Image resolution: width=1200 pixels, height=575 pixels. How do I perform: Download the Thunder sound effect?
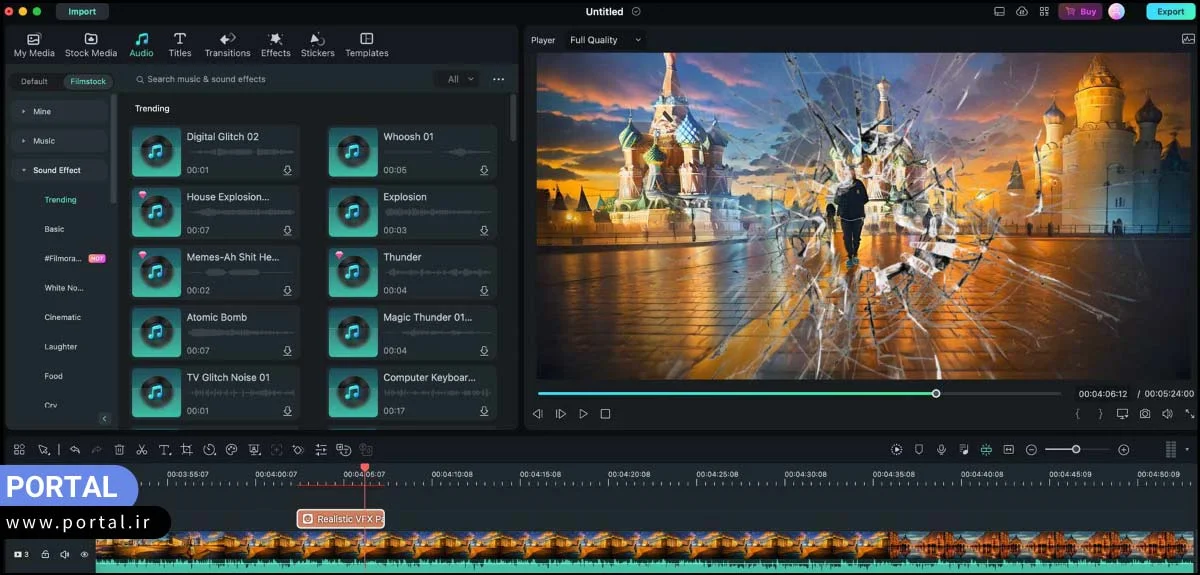click(484, 290)
